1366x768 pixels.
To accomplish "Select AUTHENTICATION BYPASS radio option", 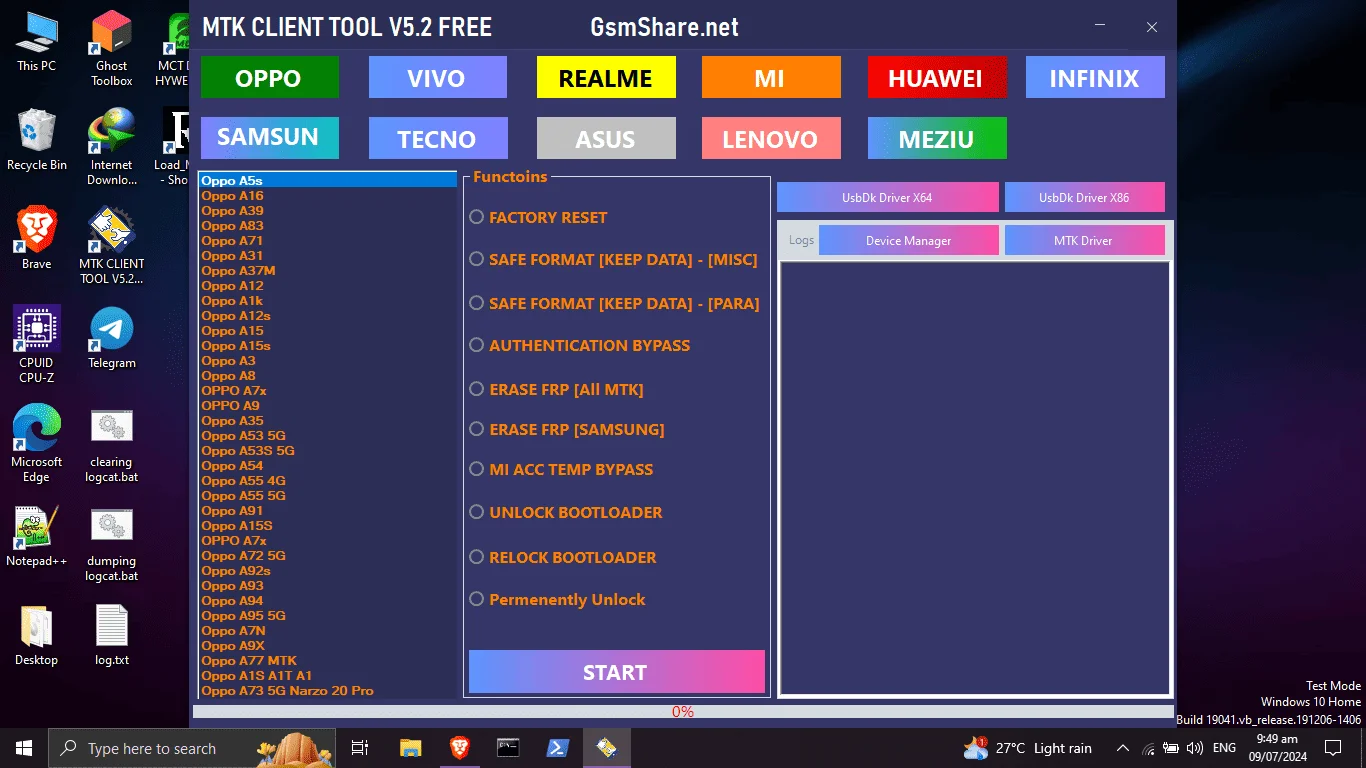I will (x=580, y=345).
